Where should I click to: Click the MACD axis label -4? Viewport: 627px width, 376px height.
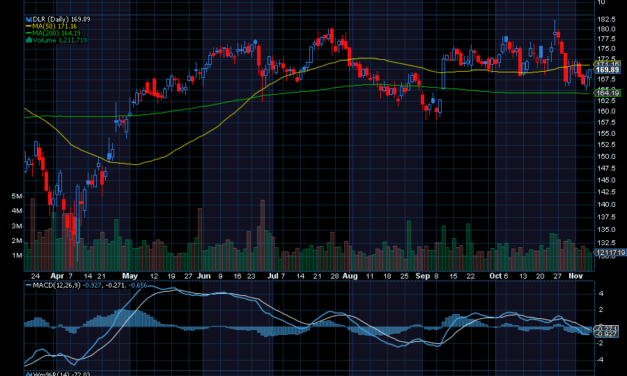(600, 360)
